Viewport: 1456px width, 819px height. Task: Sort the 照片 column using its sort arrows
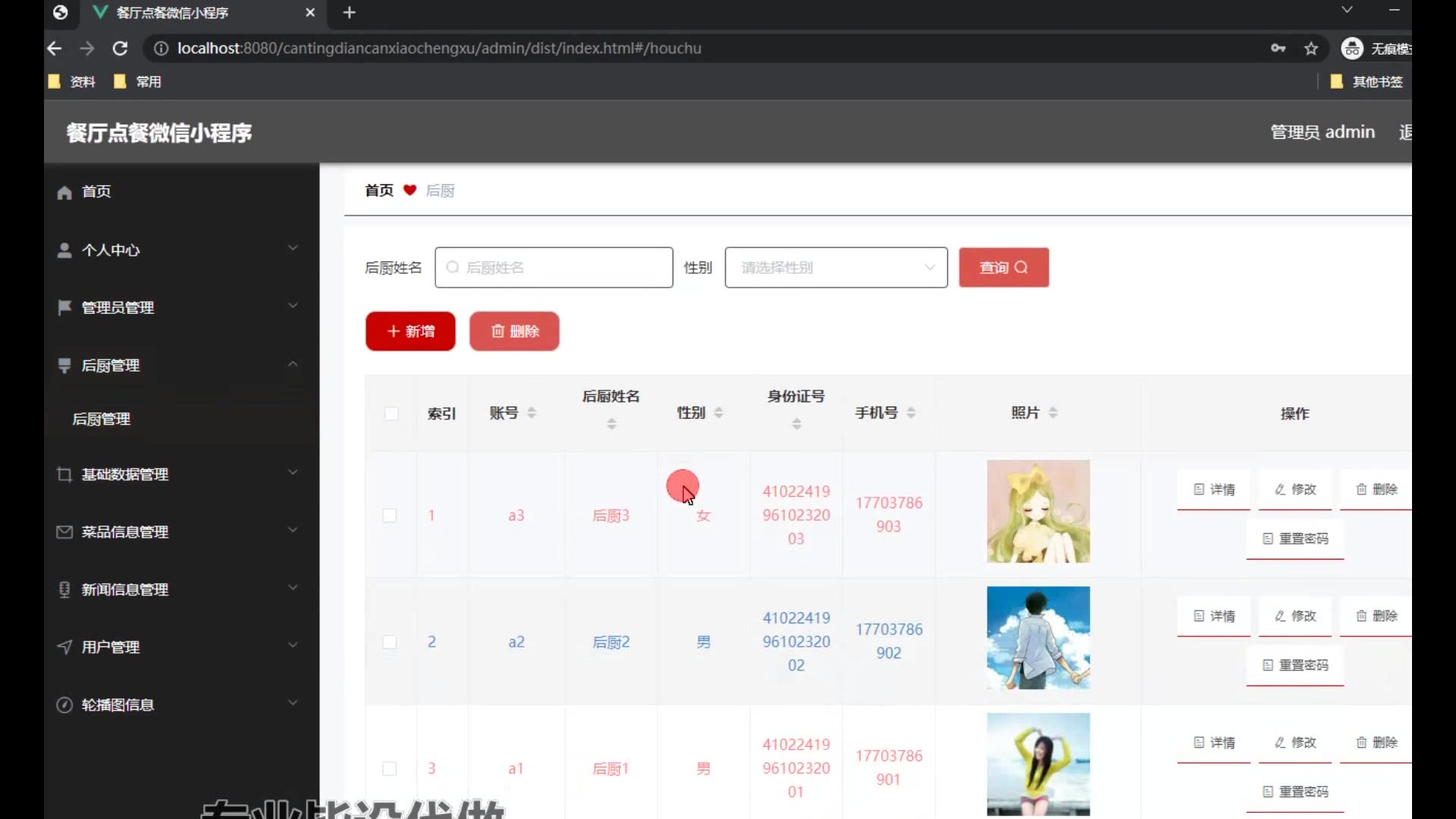1053,413
